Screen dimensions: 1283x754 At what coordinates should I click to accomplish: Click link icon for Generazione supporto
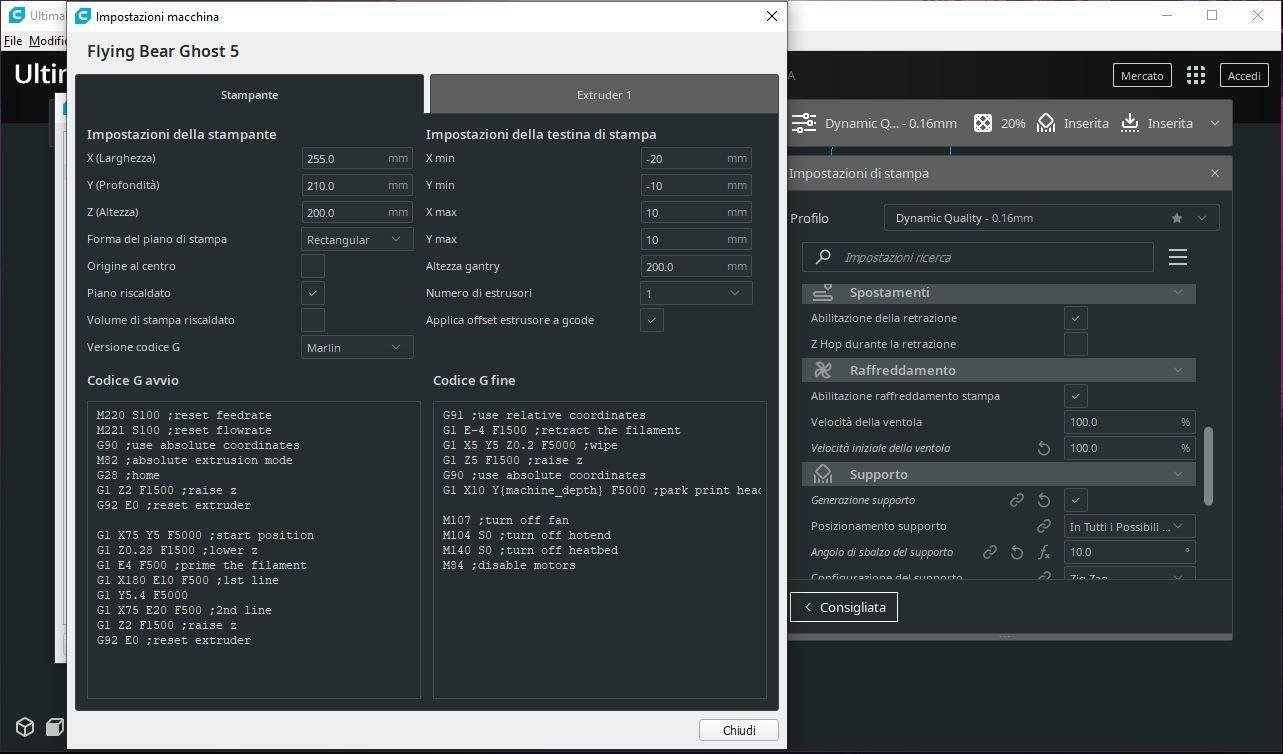[x=1017, y=500]
